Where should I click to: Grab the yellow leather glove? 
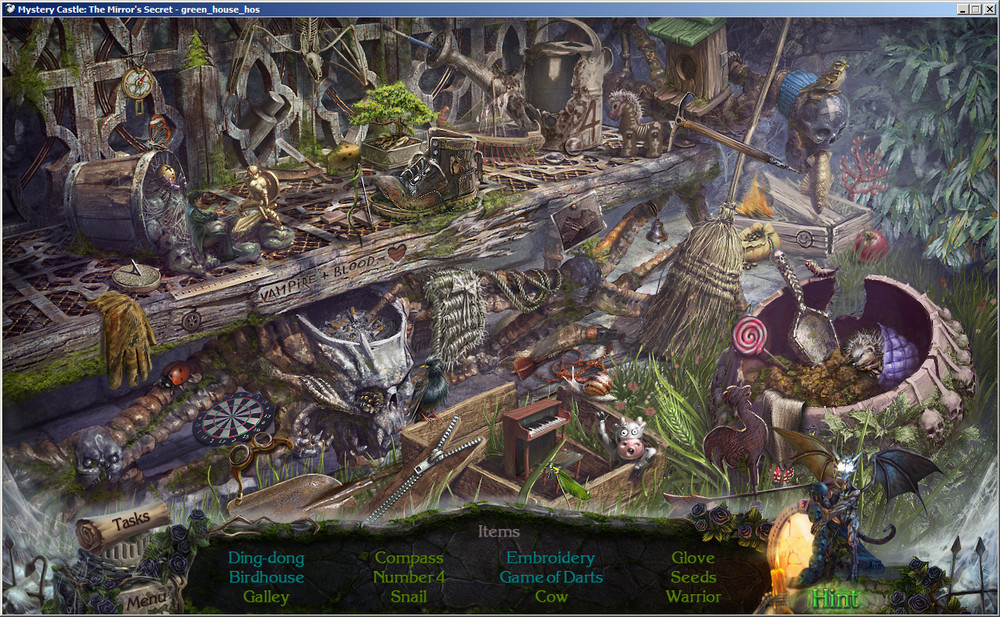(x=126, y=338)
